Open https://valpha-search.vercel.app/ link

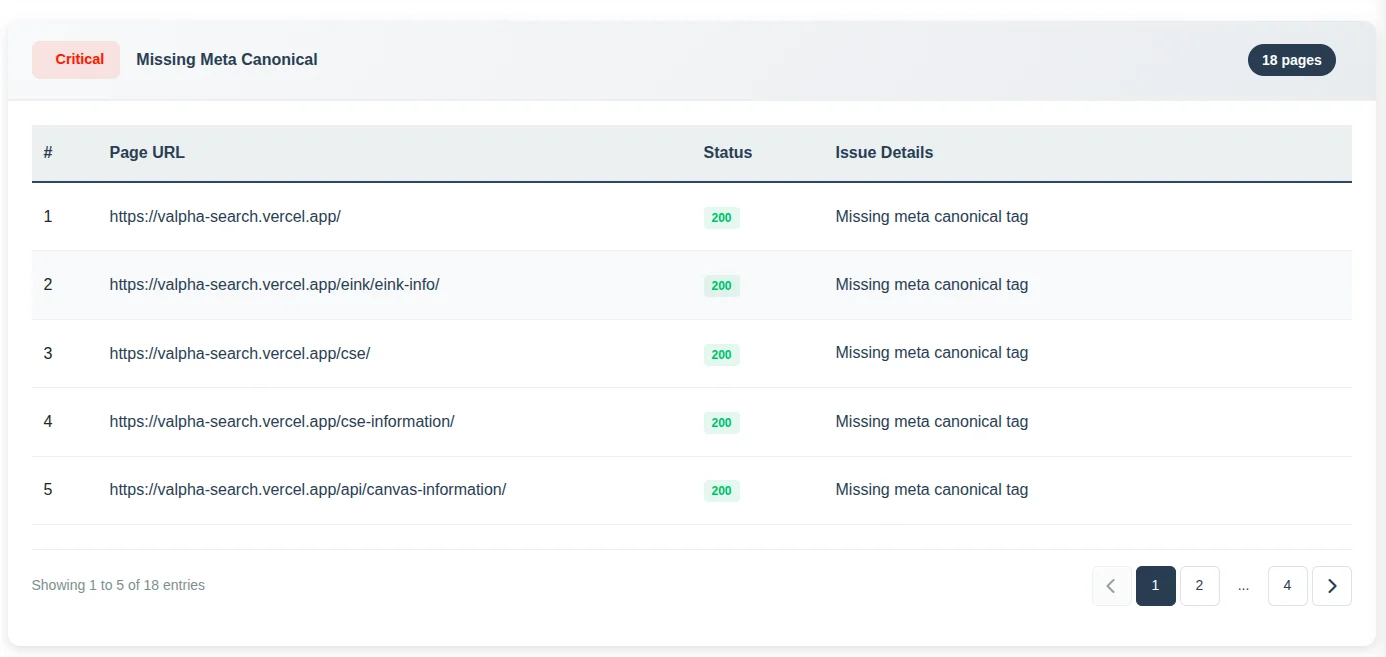point(224,216)
